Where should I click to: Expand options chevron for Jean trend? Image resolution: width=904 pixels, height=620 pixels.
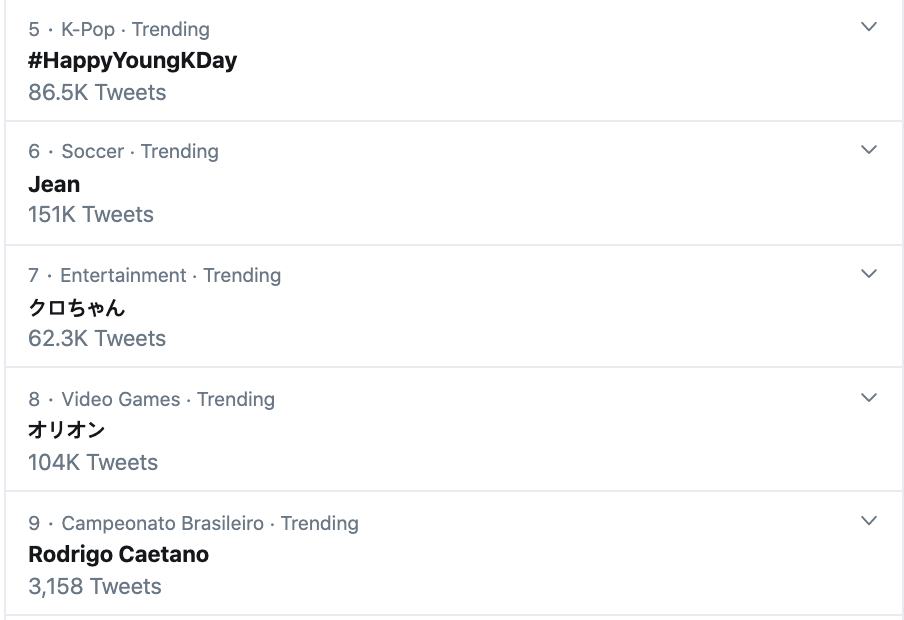868,150
